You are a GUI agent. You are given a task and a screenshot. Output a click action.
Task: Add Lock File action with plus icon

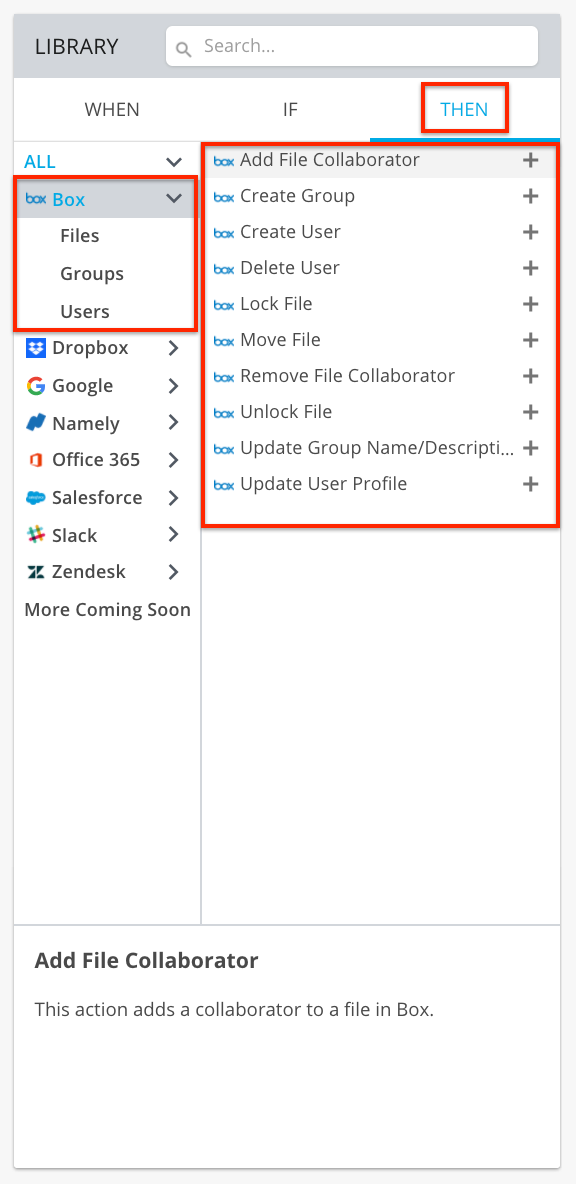pyautogui.click(x=531, y=304)
